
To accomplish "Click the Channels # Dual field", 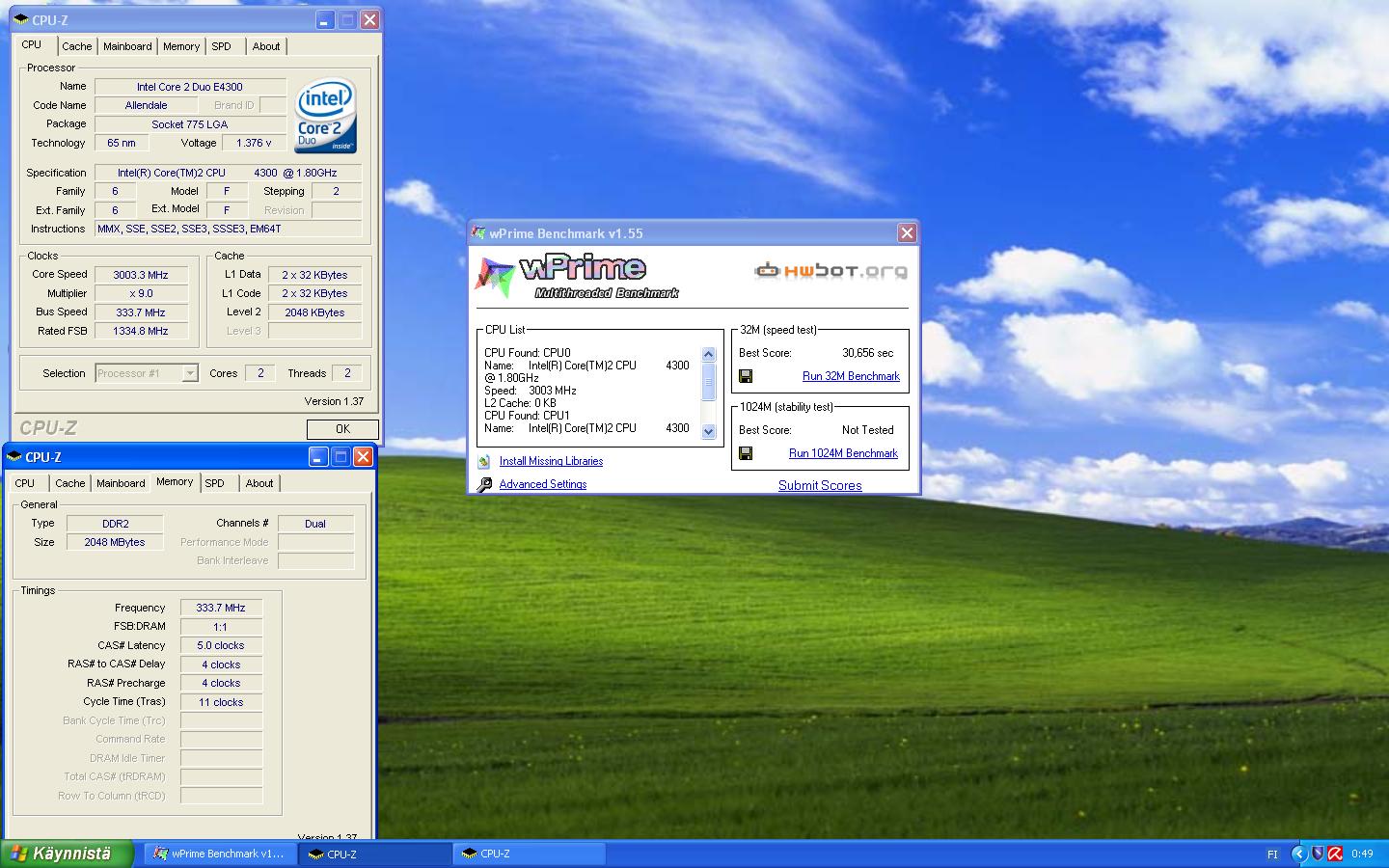I will (x=315, y=524).
